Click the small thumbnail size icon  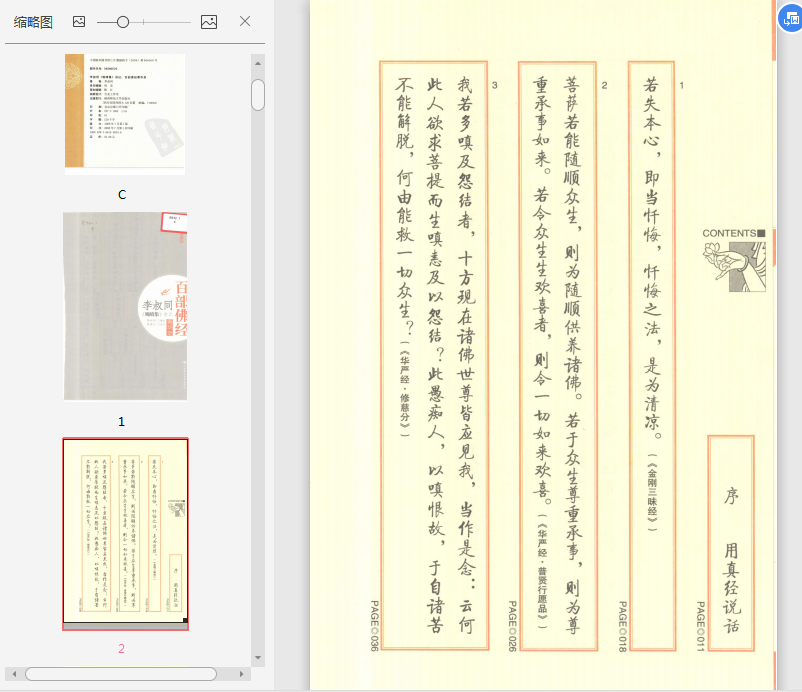(x=79, y=21)
